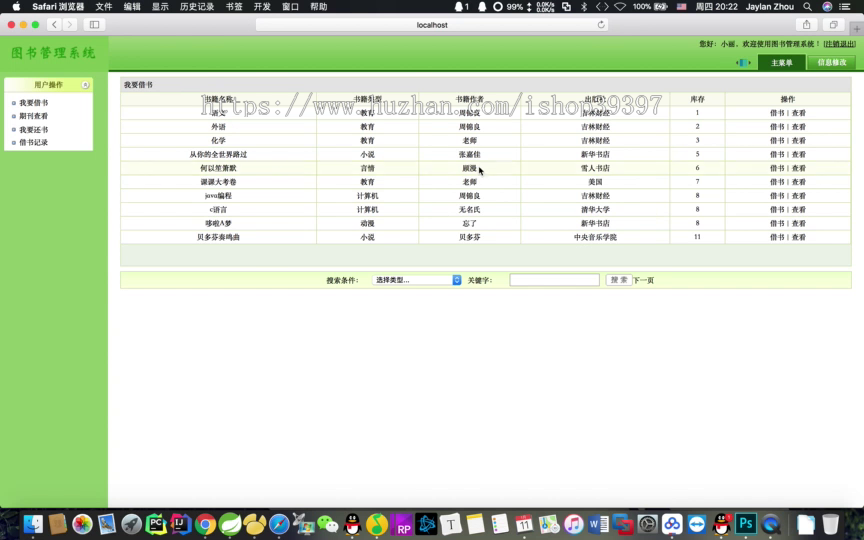Open 借书记录 in the sidebar

(34, 142)
